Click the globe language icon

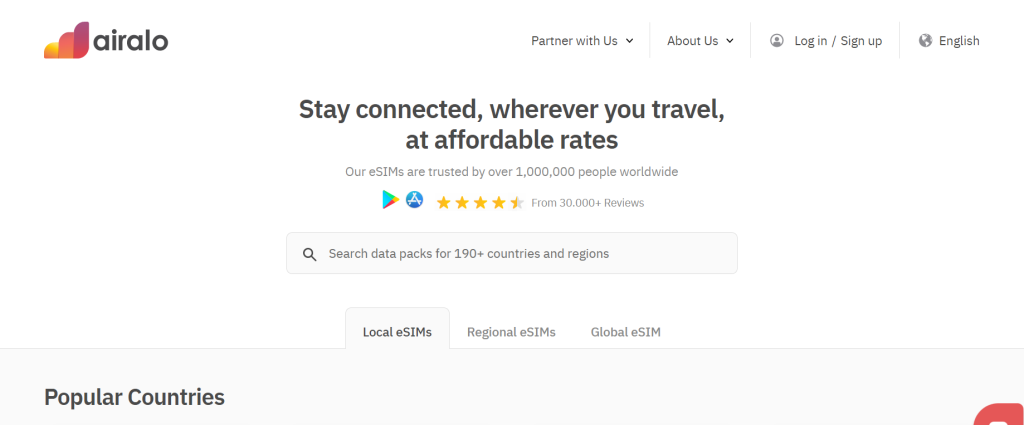pos(925,41)
